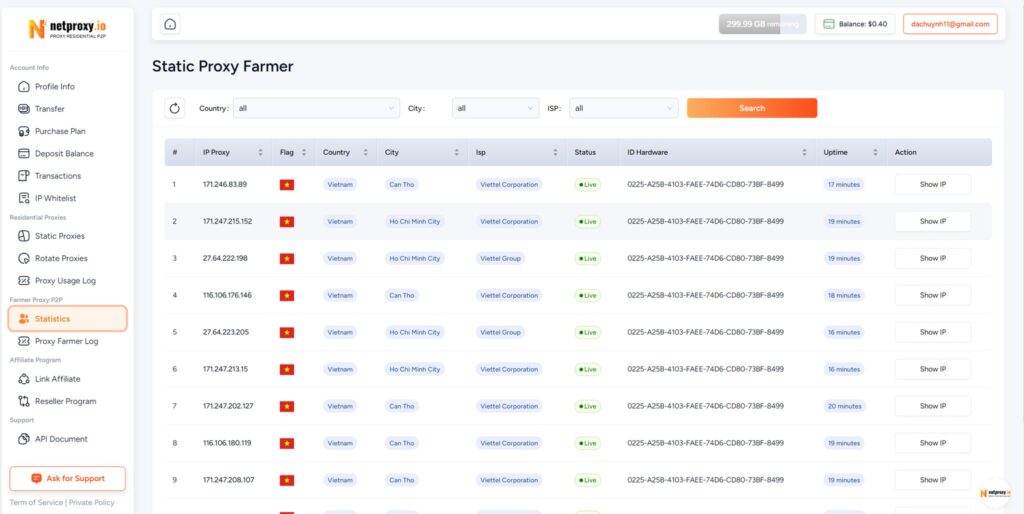This screenshot has width=1024, height=514.
Task: Sort by ID Hardware column arrows
Action: pos(804,152)
